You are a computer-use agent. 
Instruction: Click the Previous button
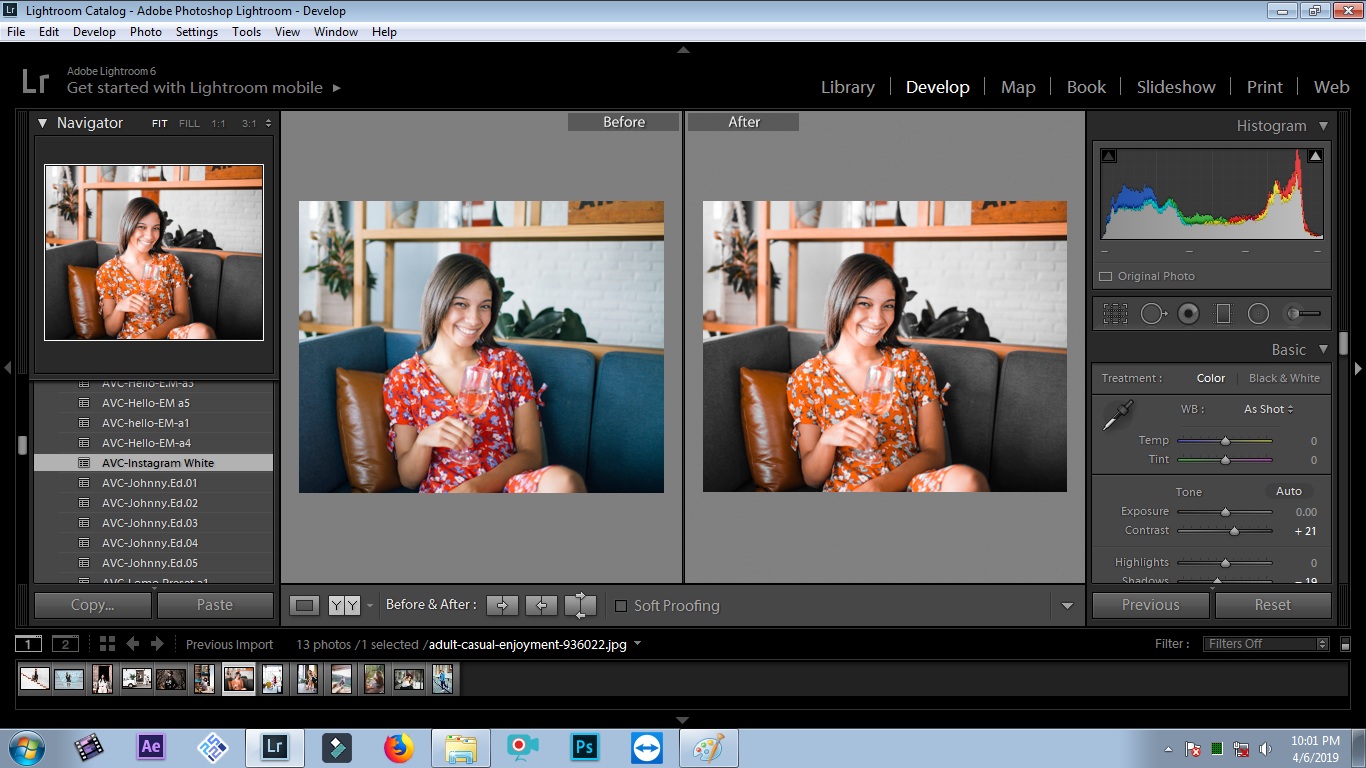pos(1151,605)
